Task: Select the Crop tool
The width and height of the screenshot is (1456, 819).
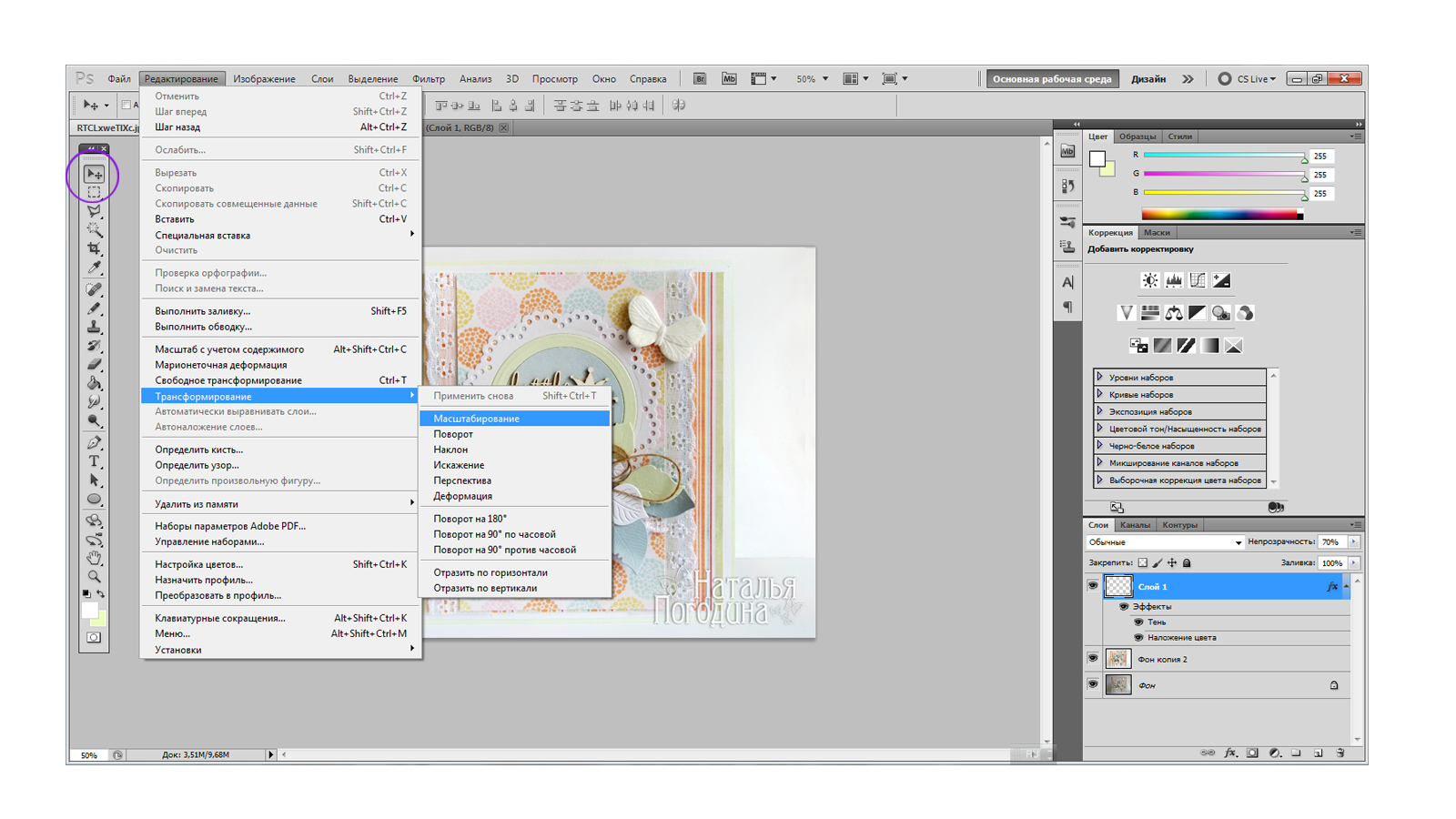Action: [x=94, y=248]
